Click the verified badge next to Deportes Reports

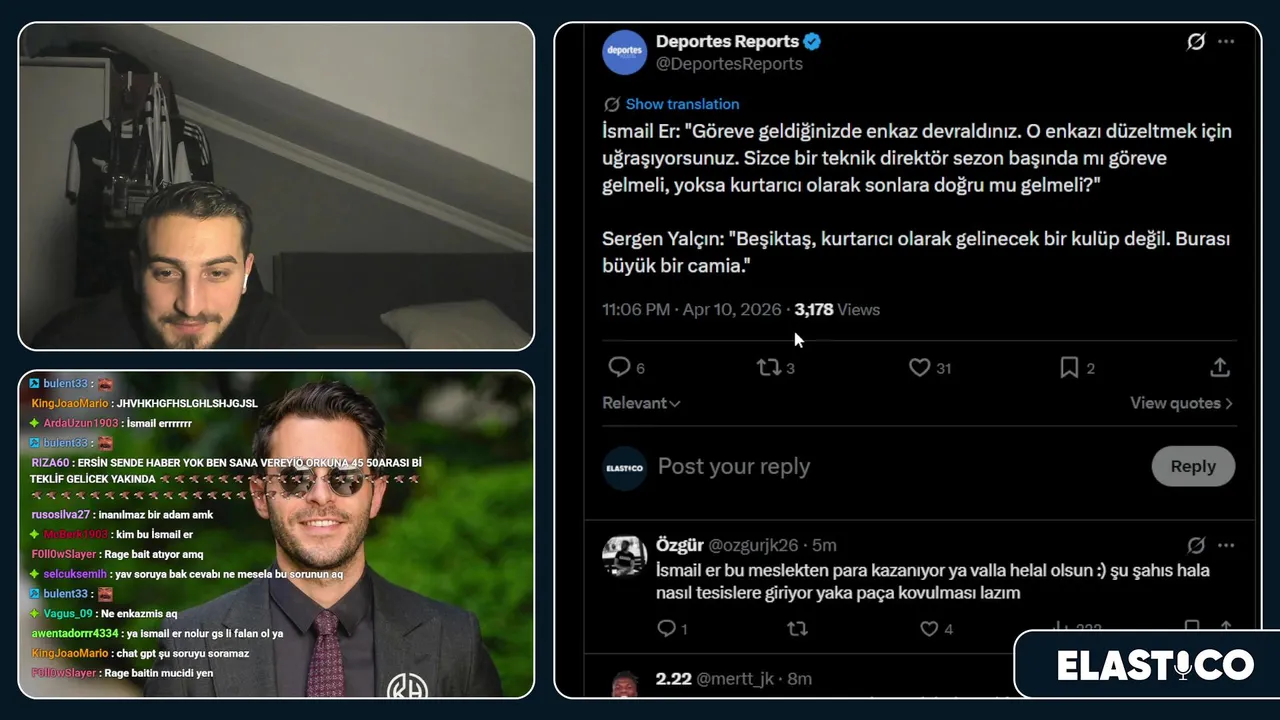tap(813, 42)
